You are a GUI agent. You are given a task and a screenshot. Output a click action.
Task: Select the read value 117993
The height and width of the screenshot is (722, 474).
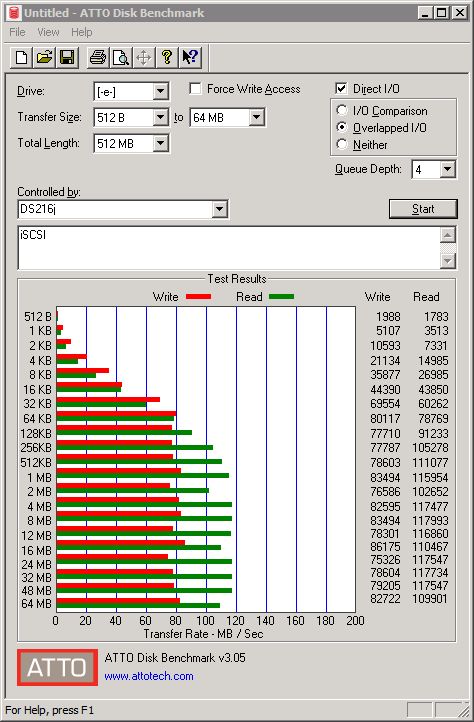coord(430,521)
